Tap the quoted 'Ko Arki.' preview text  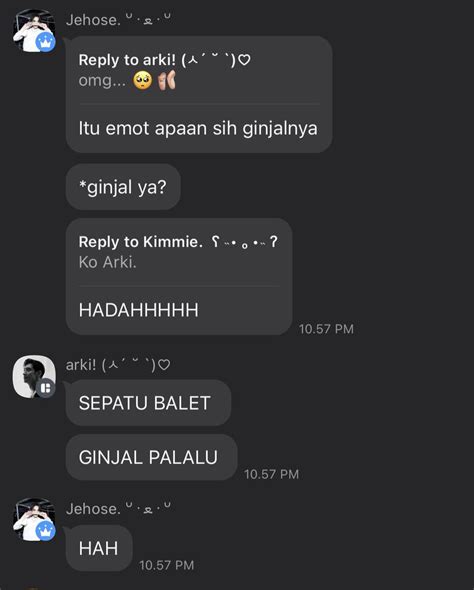108,262
